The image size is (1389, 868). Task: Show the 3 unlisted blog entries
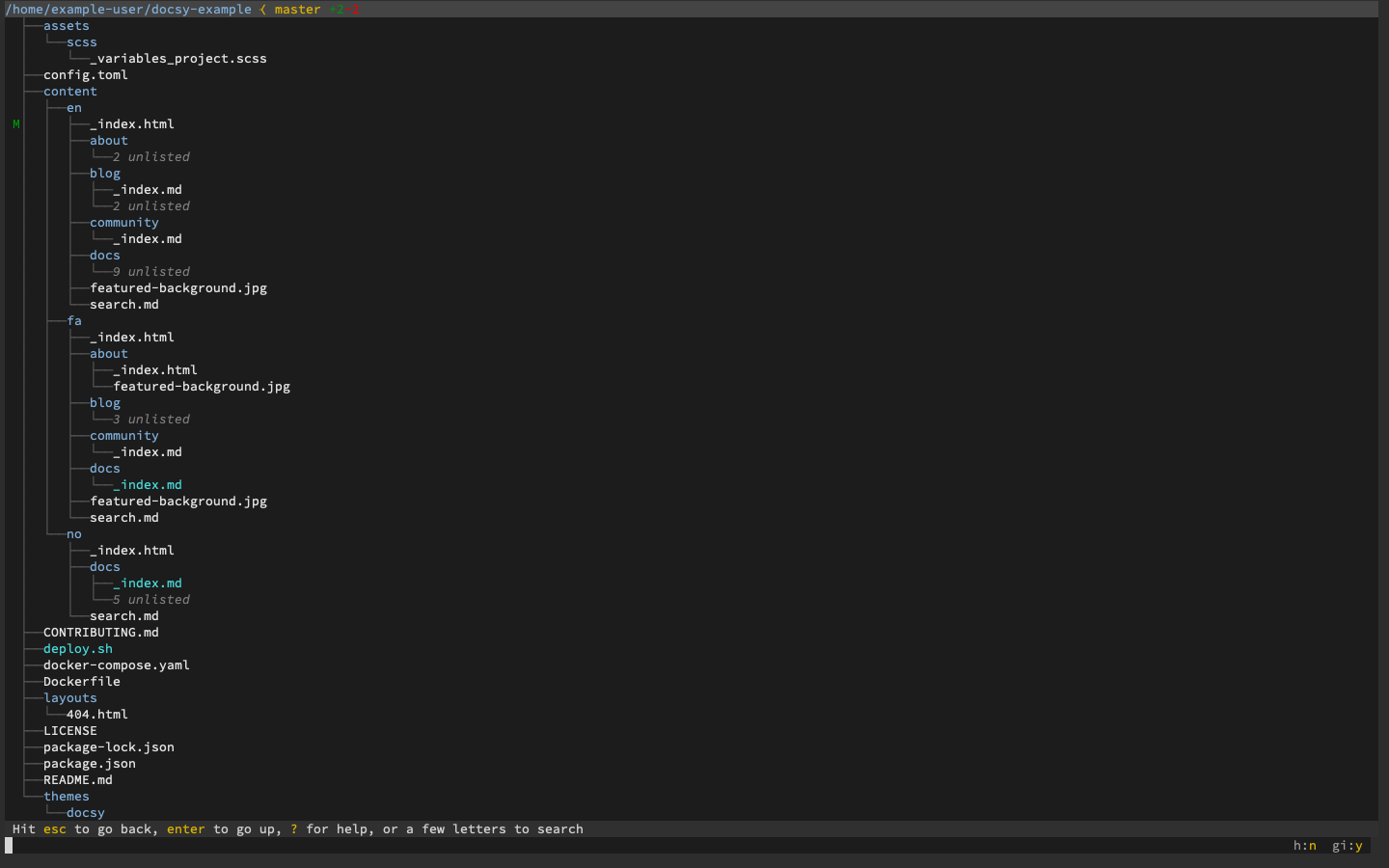pos(151,420)
